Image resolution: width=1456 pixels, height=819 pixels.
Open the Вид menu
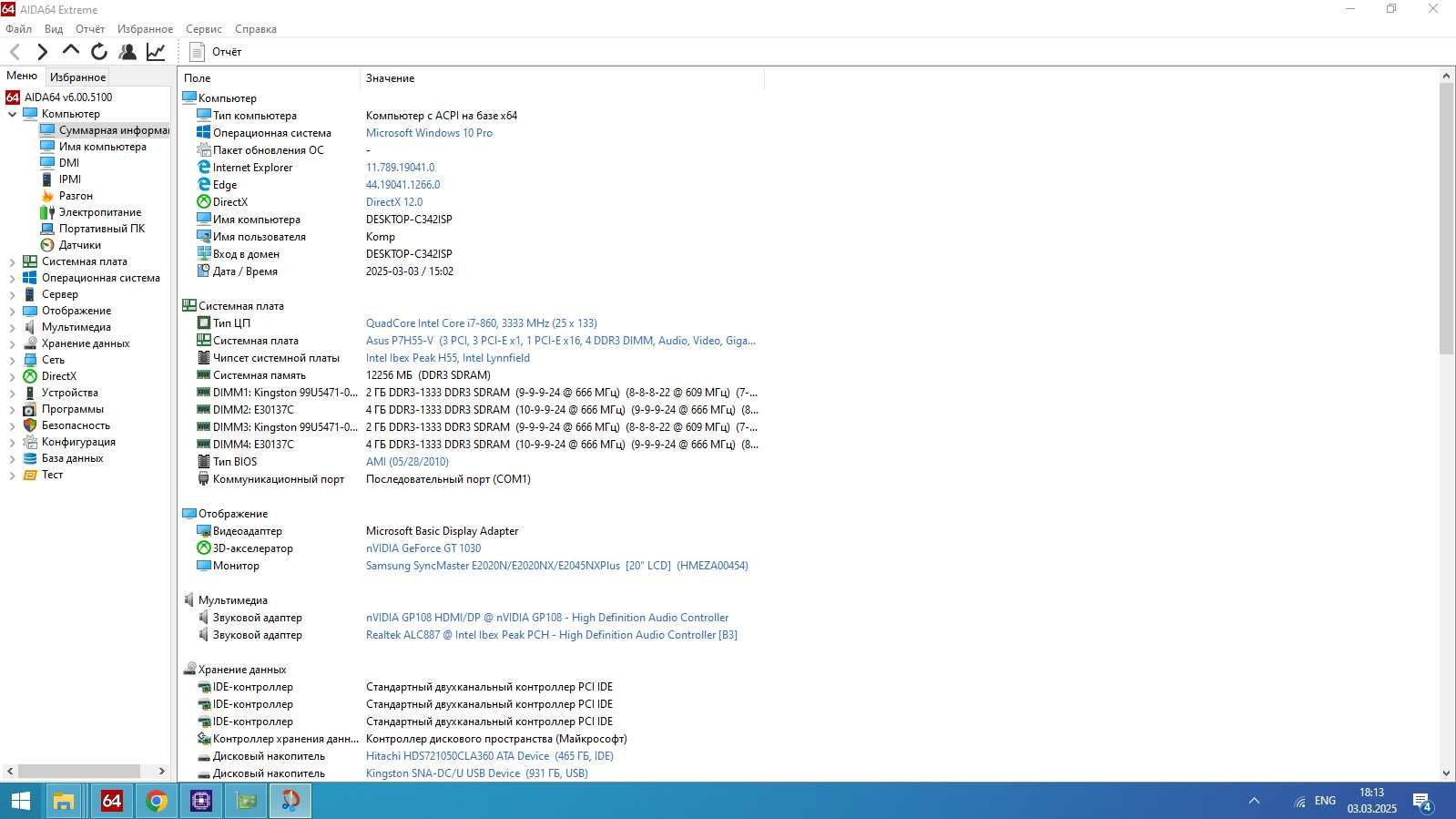(54, 29)
